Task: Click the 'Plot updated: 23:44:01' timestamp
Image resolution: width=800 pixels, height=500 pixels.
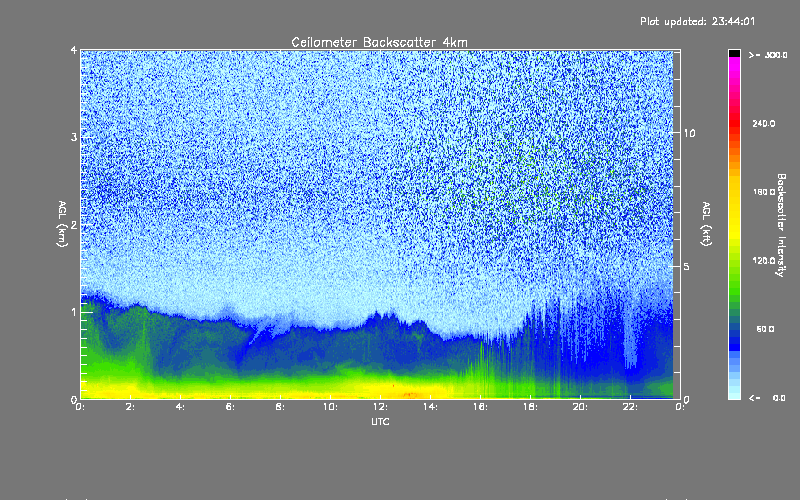Action: click(x=697, y=21)
